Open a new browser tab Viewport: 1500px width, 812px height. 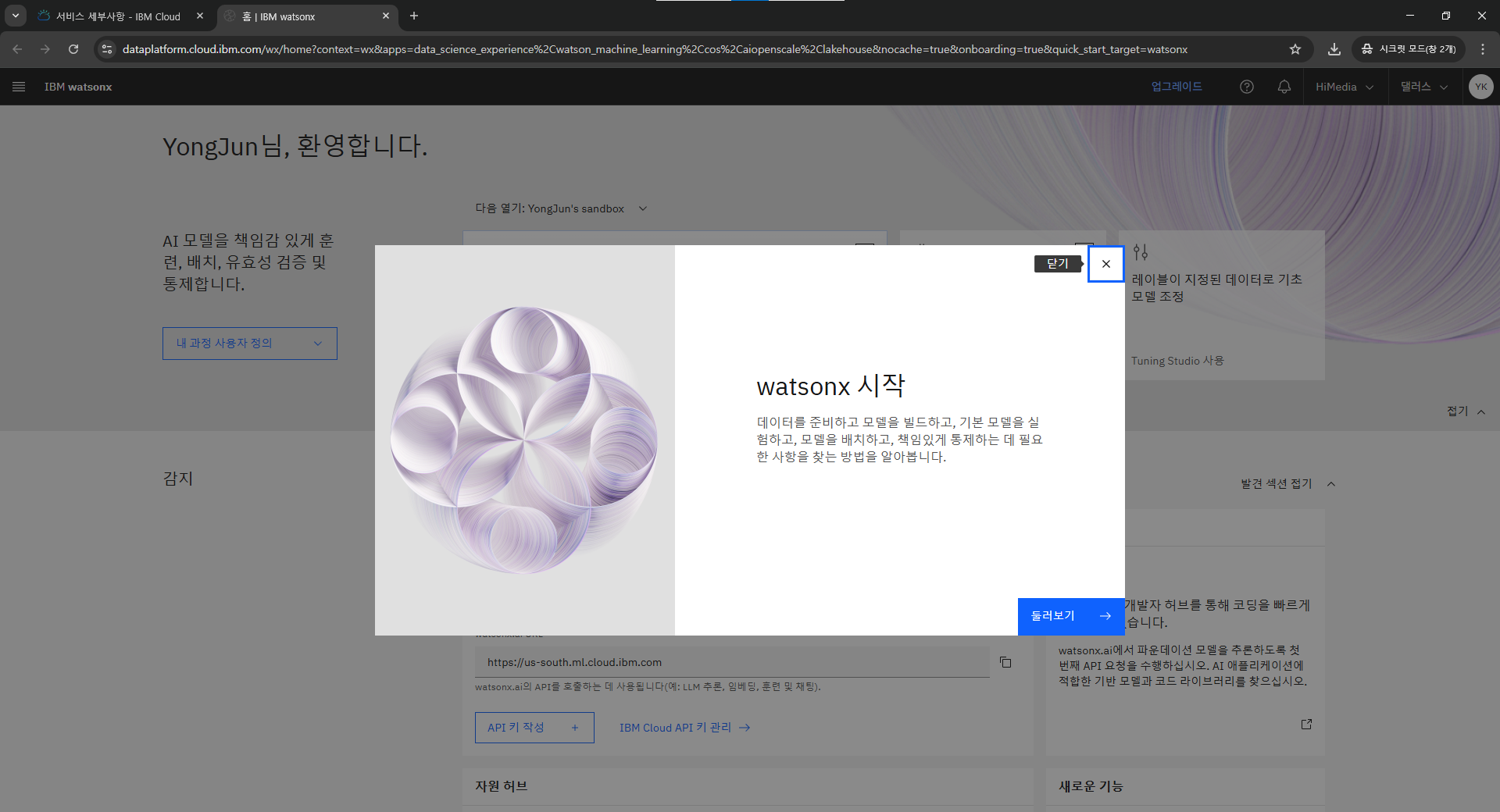pos(414,16)
